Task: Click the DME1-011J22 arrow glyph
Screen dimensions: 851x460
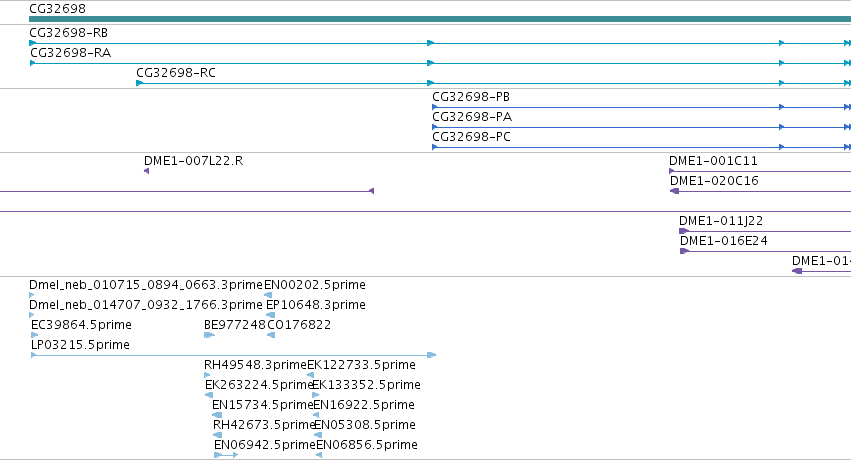Action: tap(684, 232)
